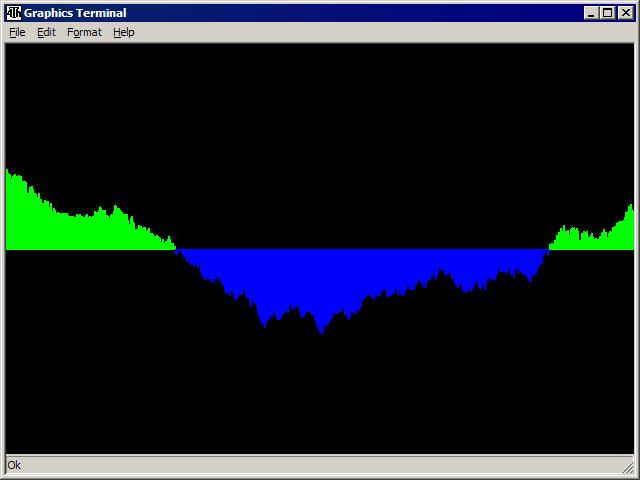Image resolution: width=640 pixels, height=480 pixels.
Task: Click the green peak at the right edge
Action: click(630, 211)
